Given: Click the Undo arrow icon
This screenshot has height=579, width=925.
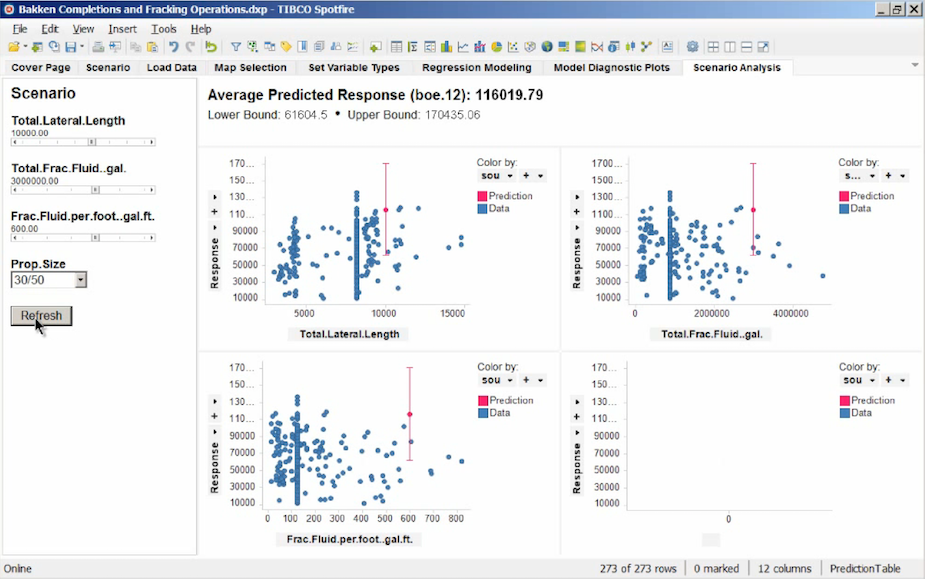Looking at the screenshot, I should point(173,47).
